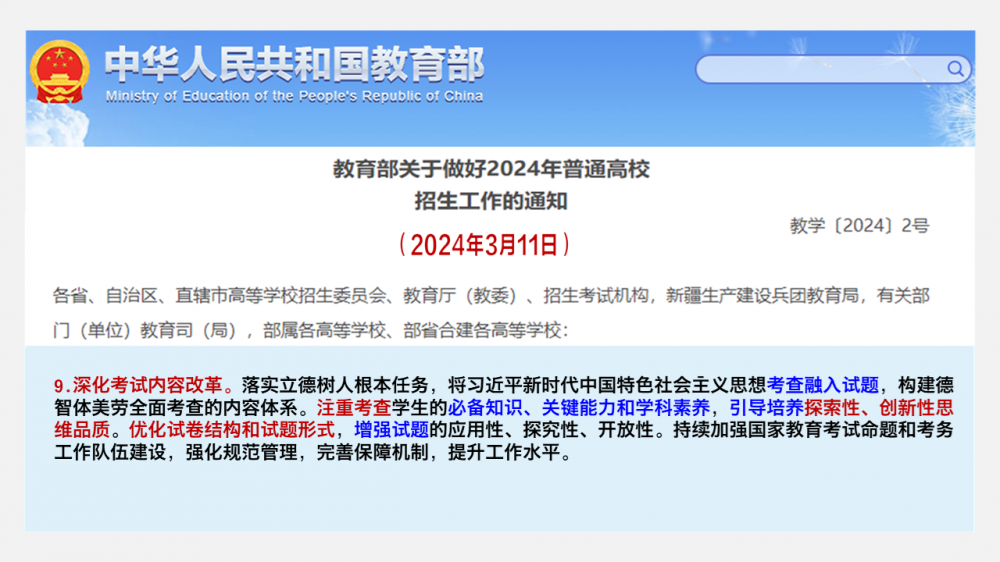Image resolution: width=1000 pixels, height=562 pixels.
Task: Click the Ministry of Education English subtitle
Action: [x=294, y=97]
